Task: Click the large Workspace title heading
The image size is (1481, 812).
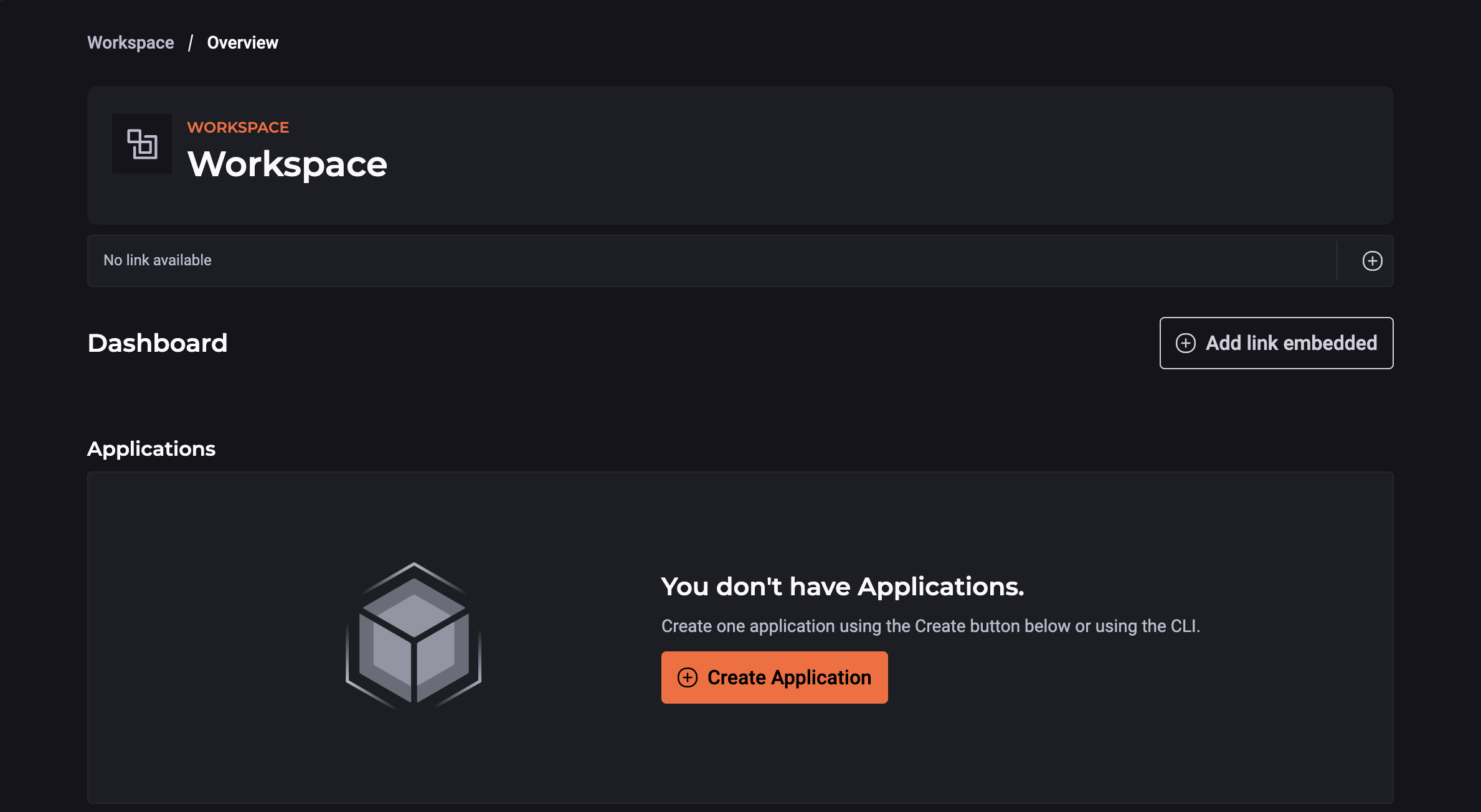Action: click(x=287, y=164)
